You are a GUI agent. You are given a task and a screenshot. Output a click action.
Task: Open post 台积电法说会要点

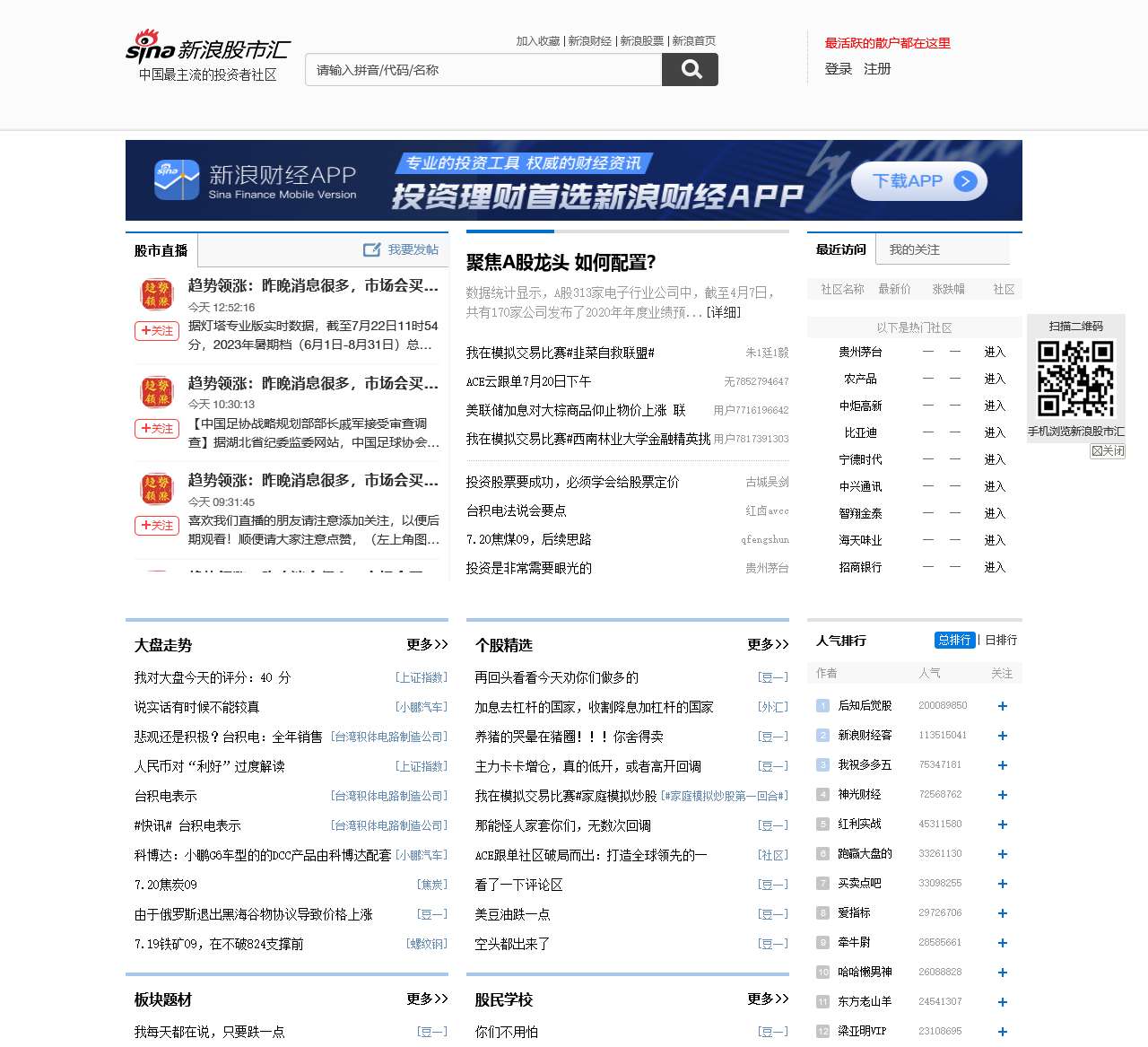tap(516, 510)
